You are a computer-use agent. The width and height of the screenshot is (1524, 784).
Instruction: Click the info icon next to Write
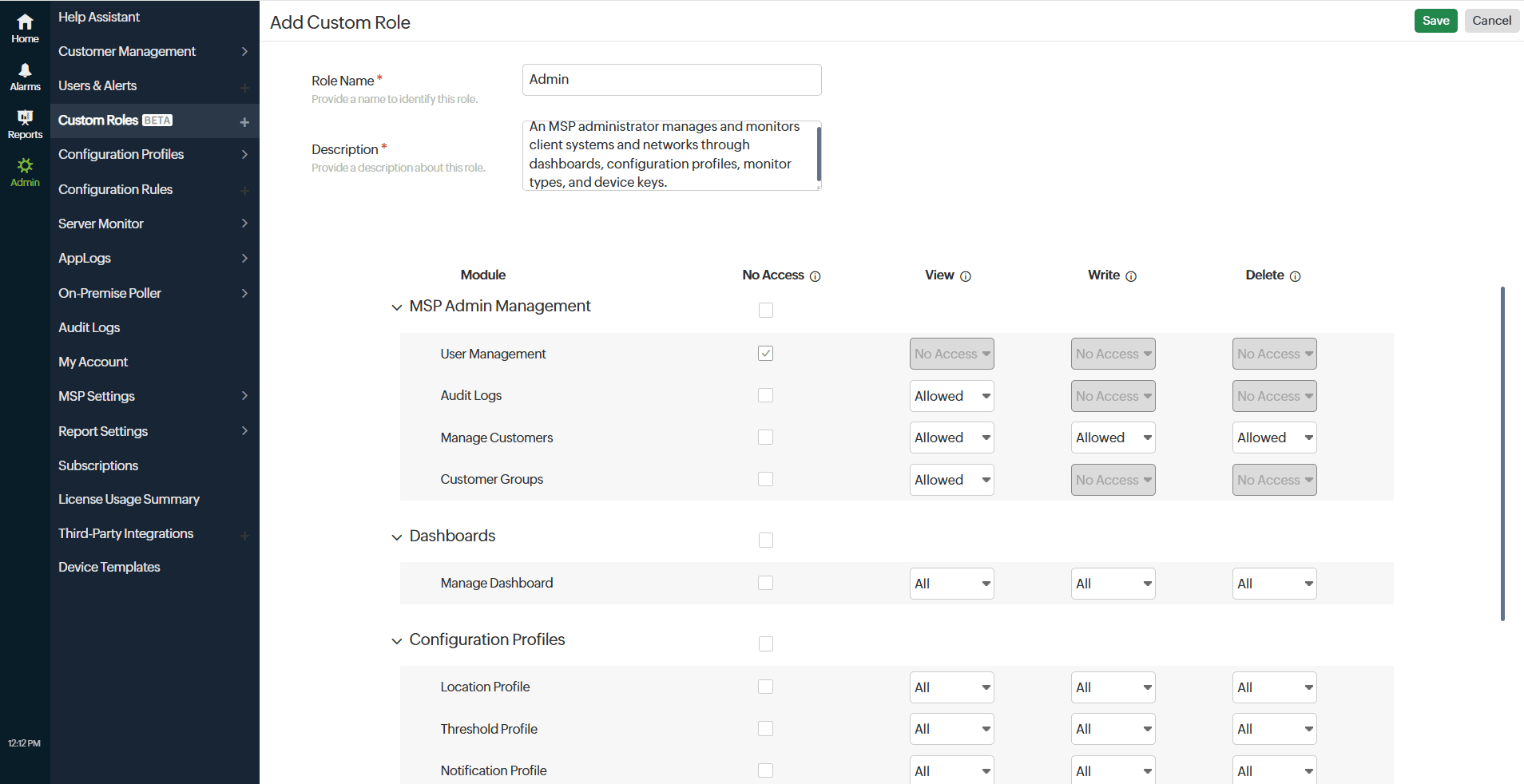[x=1131, y=276]
